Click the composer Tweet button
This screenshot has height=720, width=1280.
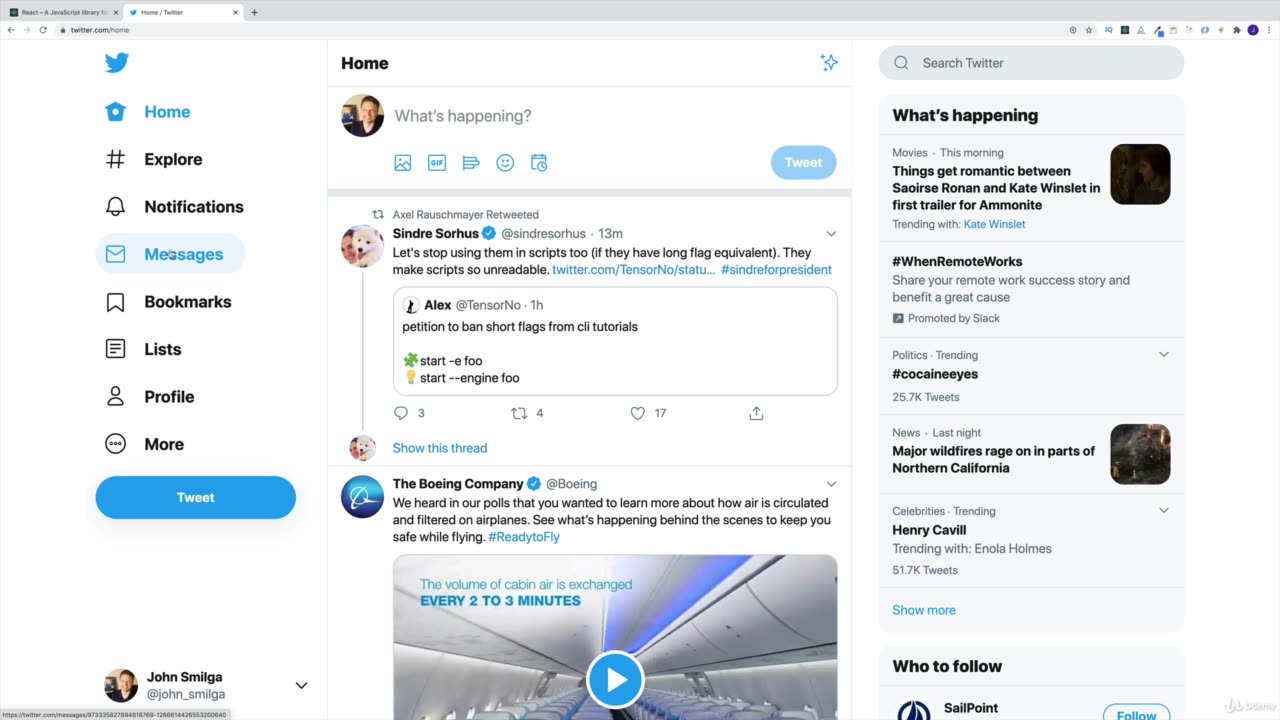(803, 162)
